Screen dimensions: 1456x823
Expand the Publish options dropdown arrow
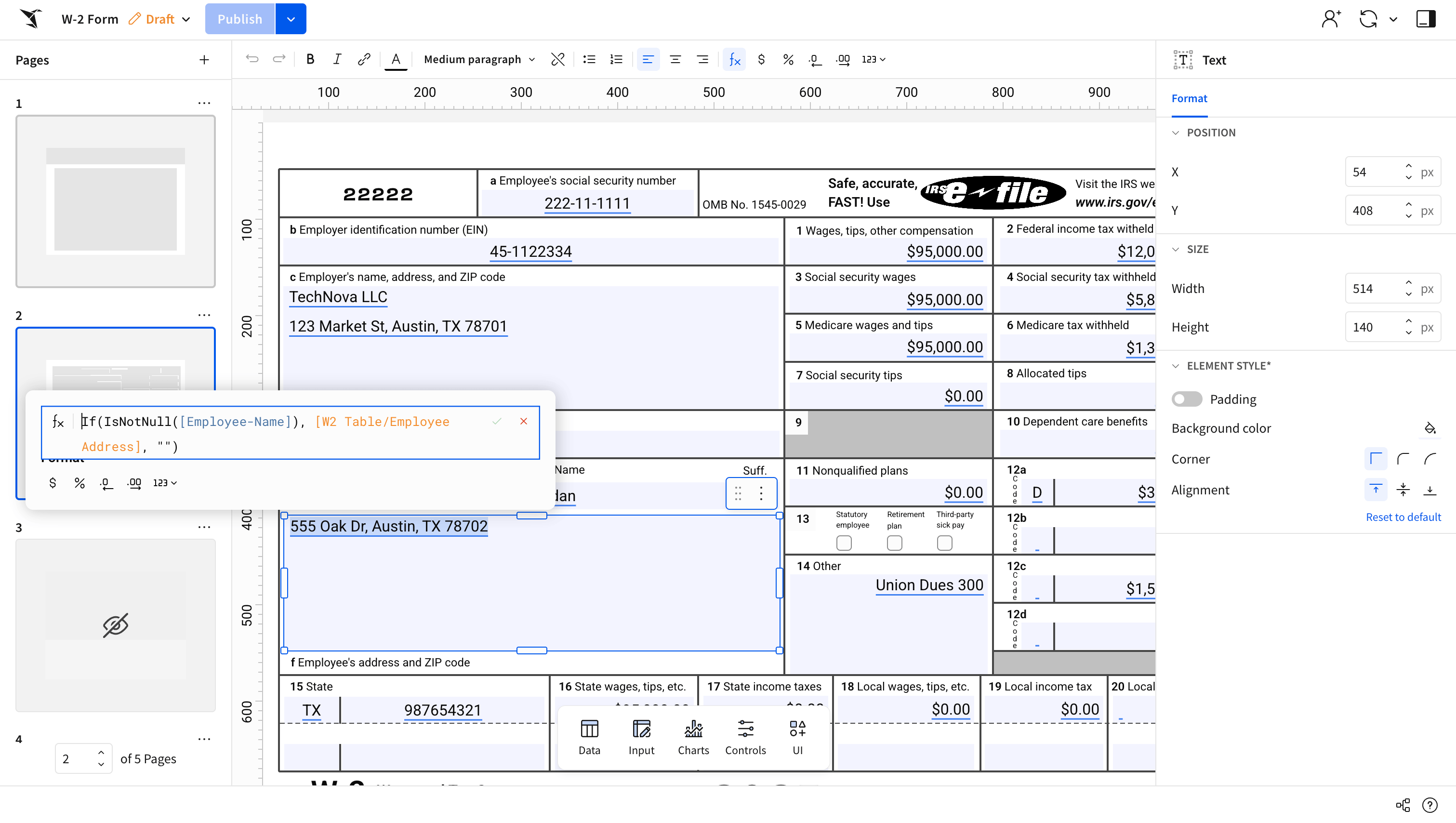coord(291,19)
